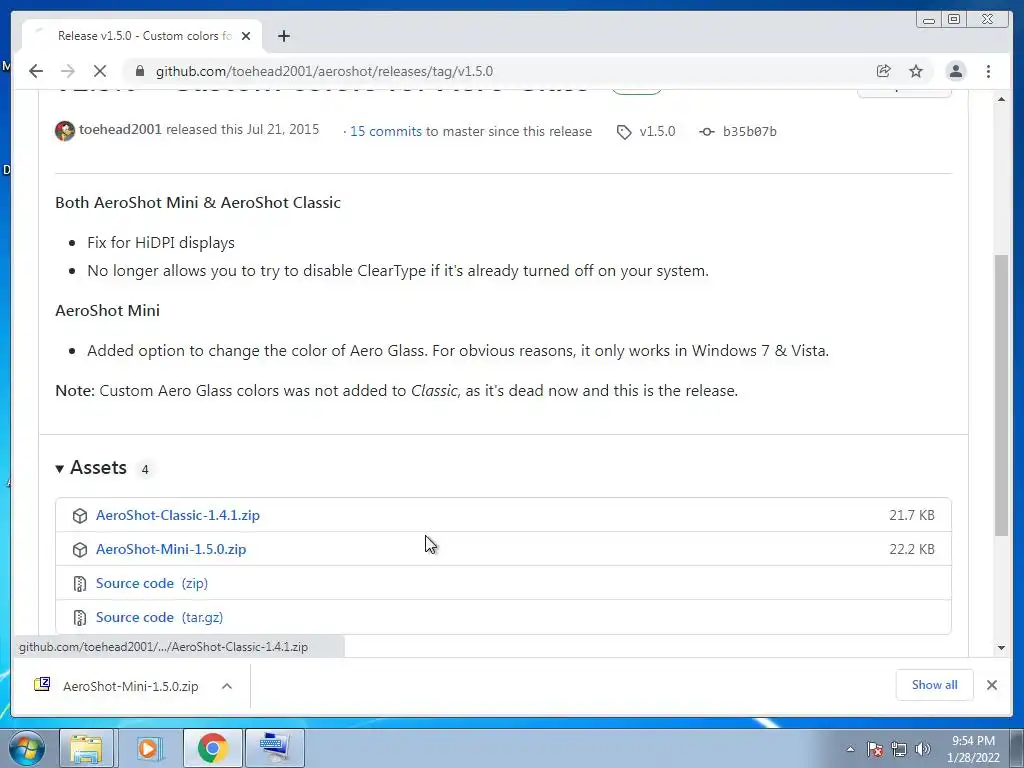Click the 'AeroShot Mini' heading
The width and height of the screenshot is (1024, 768).
click(x=108, y=310)
